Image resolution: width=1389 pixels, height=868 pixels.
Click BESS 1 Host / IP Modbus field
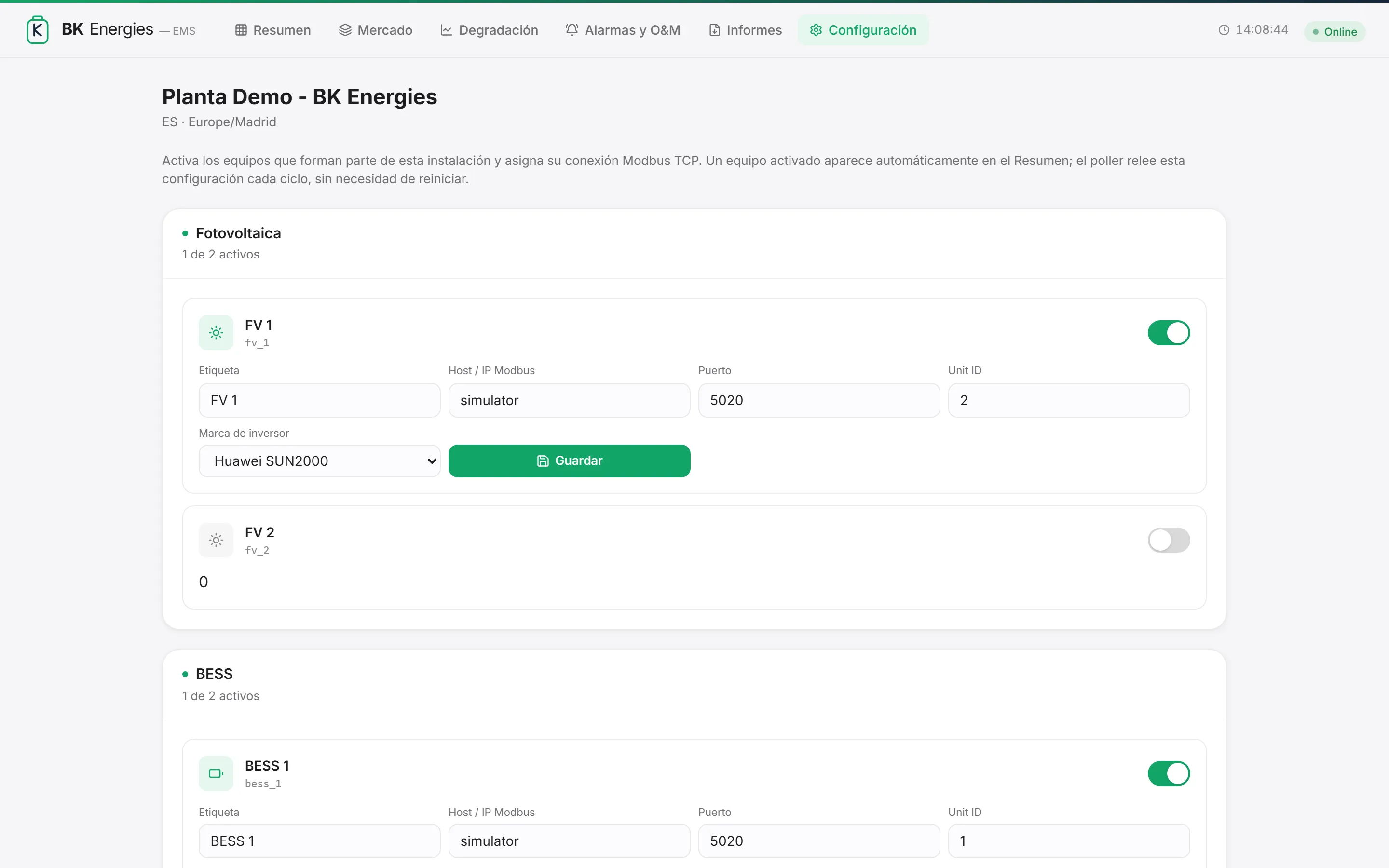(570, 841)
